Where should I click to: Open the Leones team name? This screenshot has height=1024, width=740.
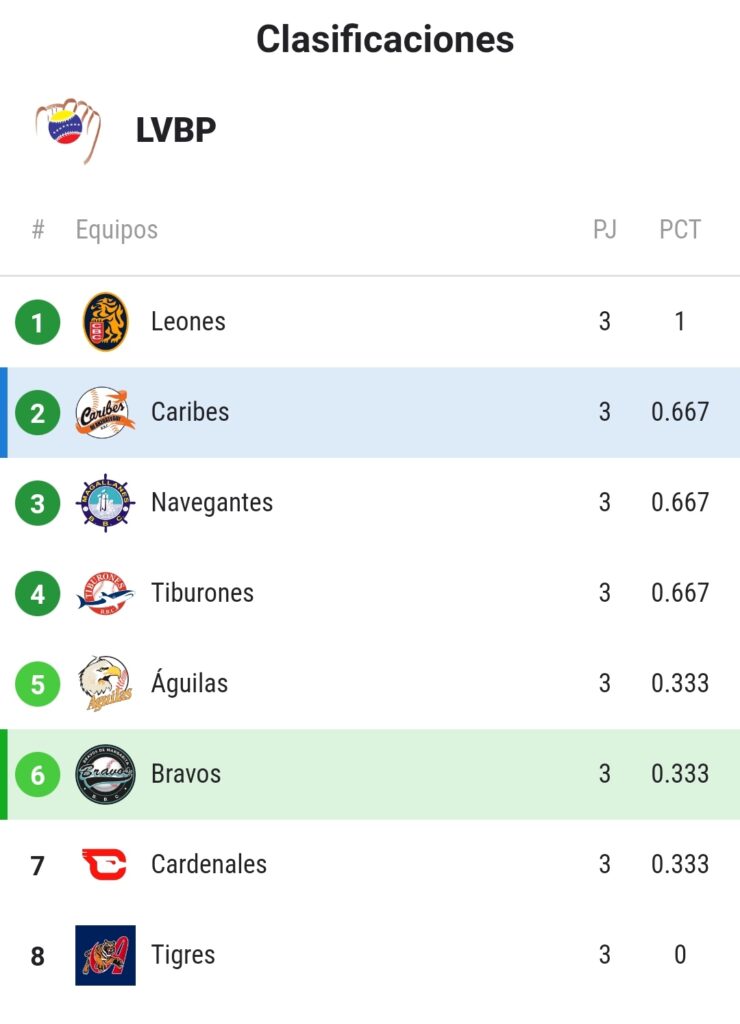[188, 322]
